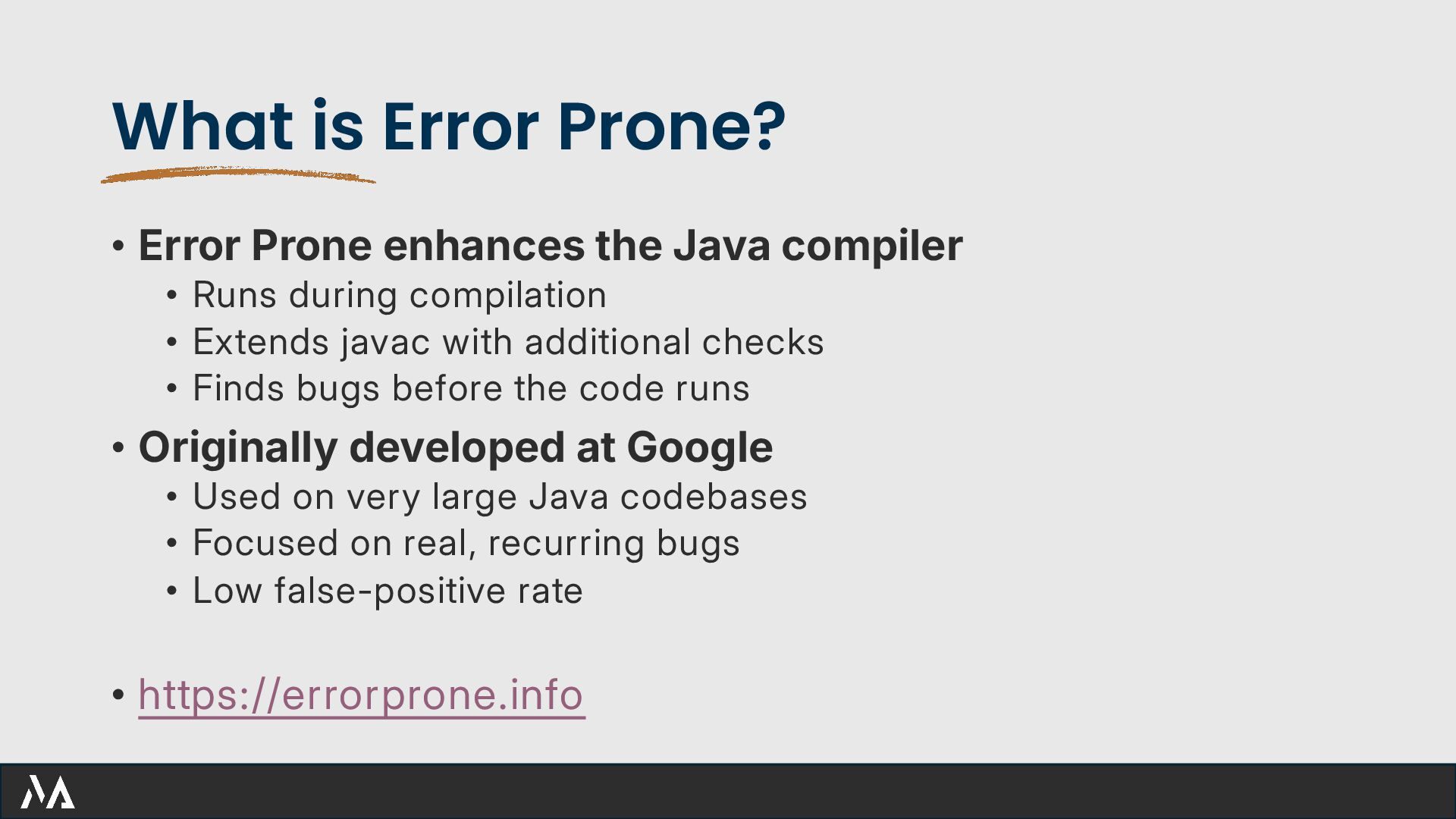Click the dark footer bar
This screenshot has width=1456, height=819.
coord(728,791)
